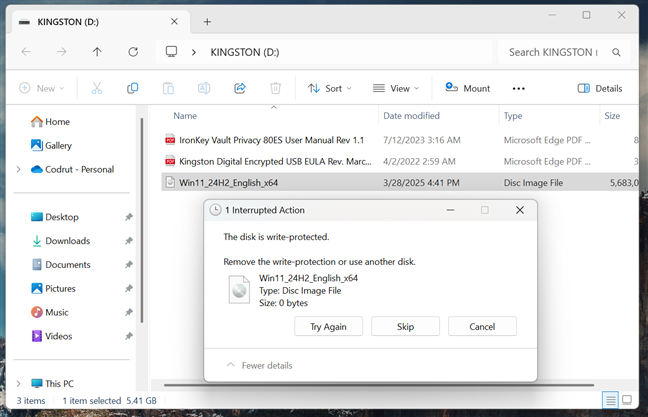Click Try Again in the dialog

[329, 326]
